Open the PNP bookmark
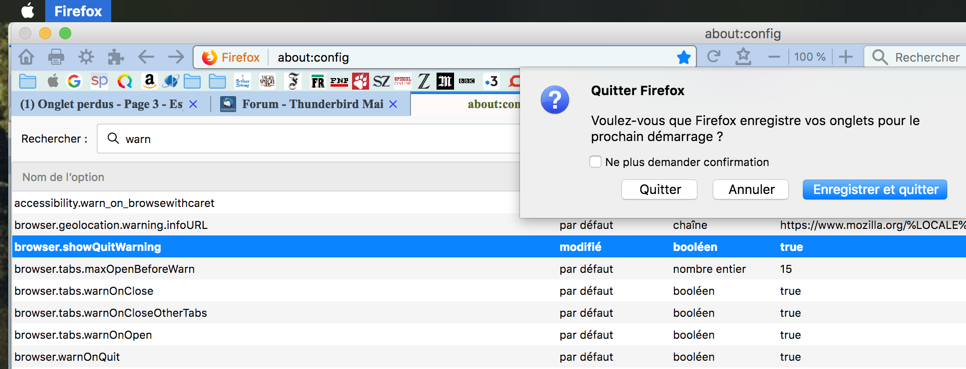This screenshot has width=966, height=369. (339, 81)
